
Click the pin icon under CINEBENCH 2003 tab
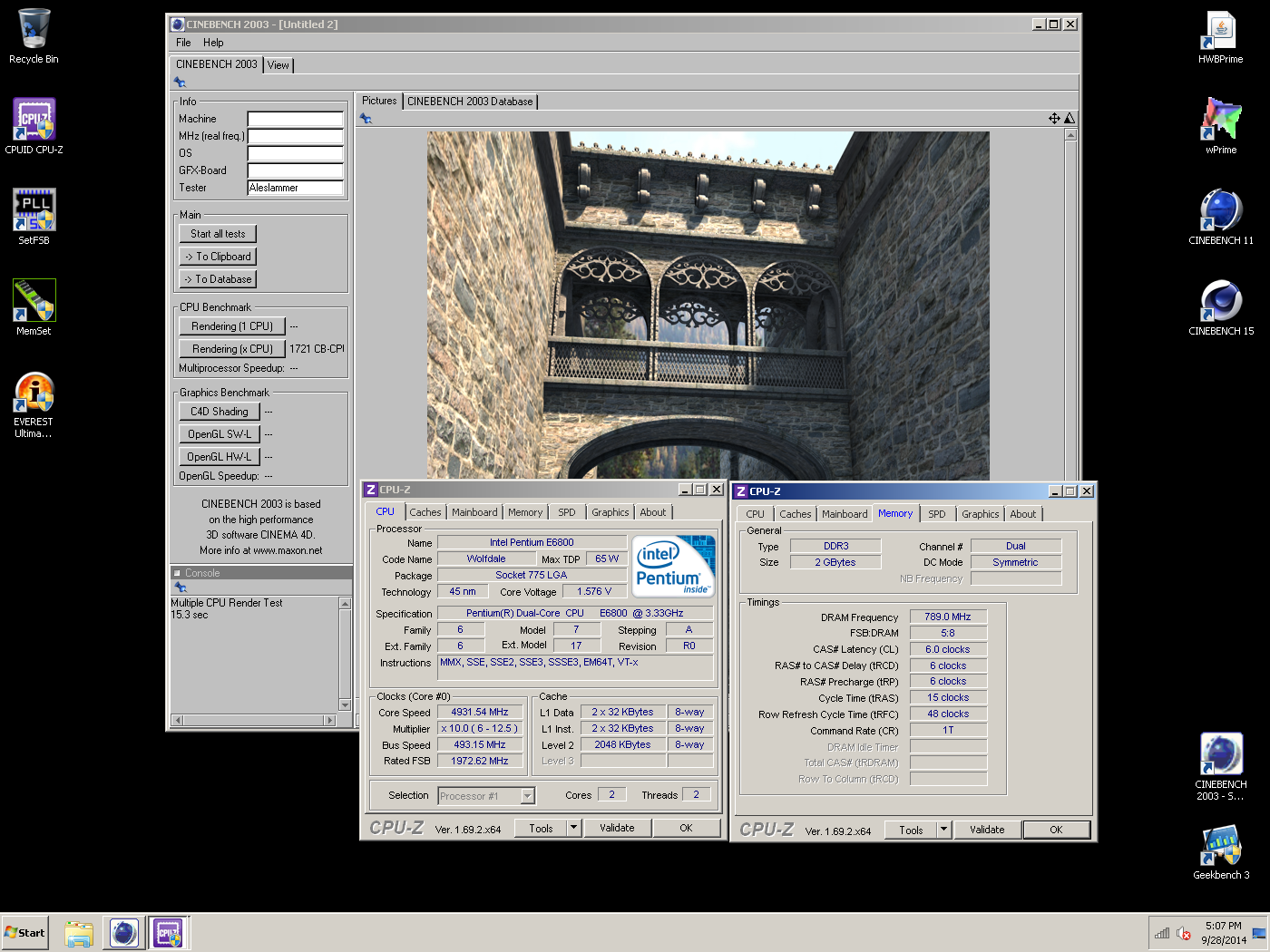180,83
